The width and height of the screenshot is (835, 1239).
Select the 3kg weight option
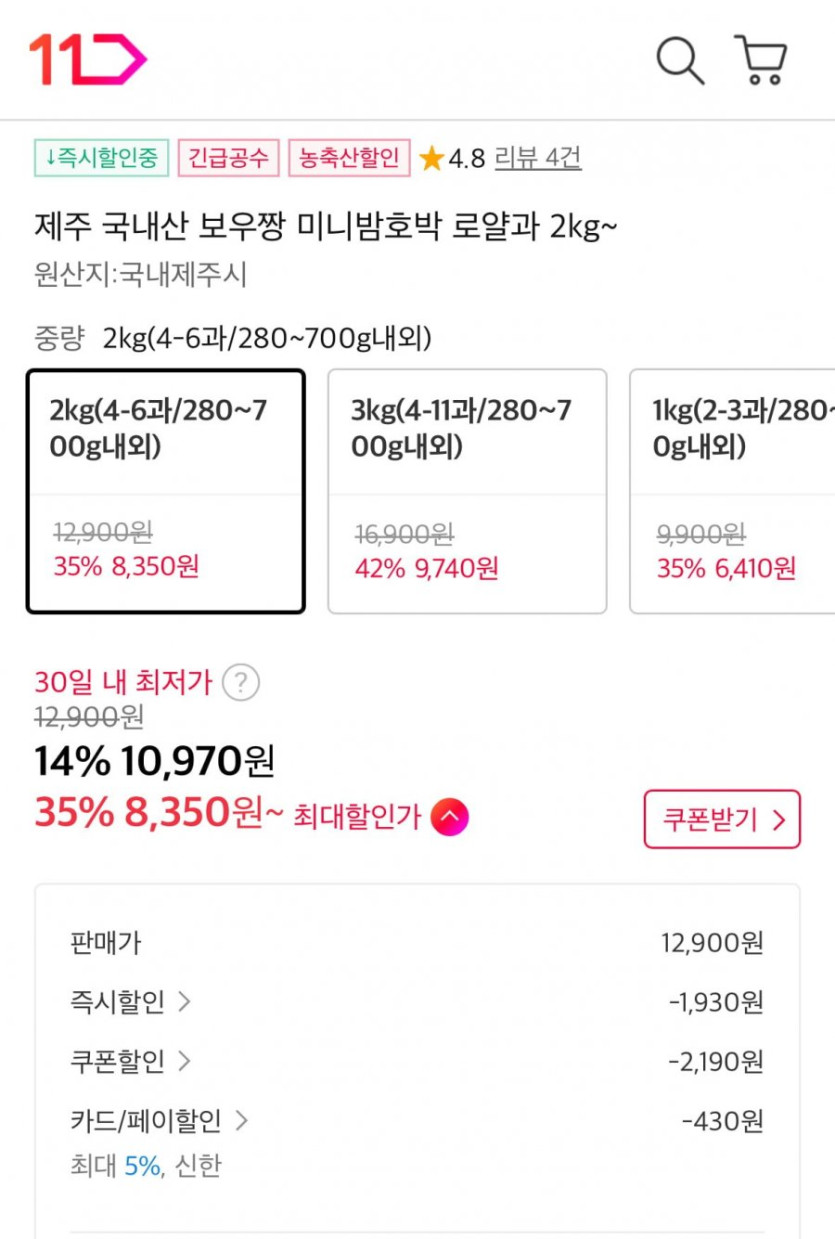(467, 491)
